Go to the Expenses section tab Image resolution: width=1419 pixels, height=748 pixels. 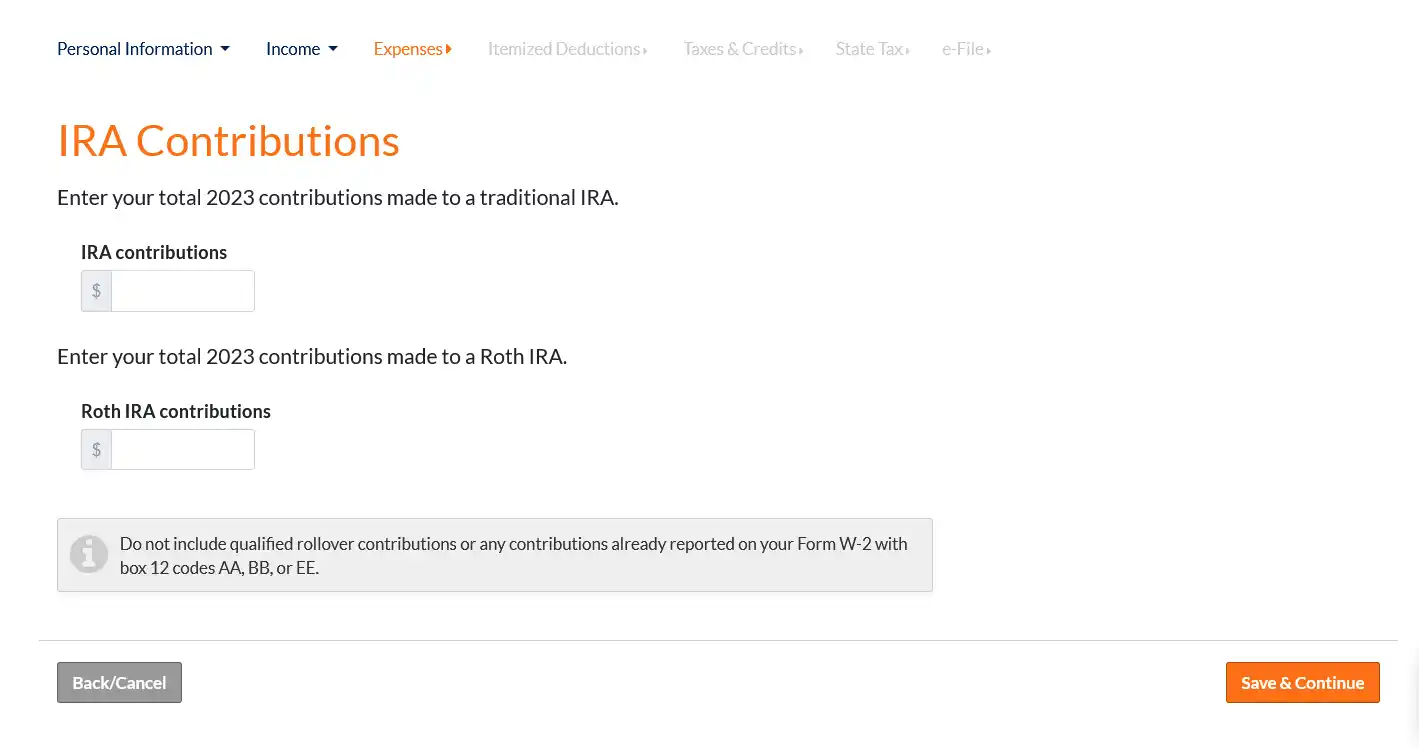click(407, 49)
